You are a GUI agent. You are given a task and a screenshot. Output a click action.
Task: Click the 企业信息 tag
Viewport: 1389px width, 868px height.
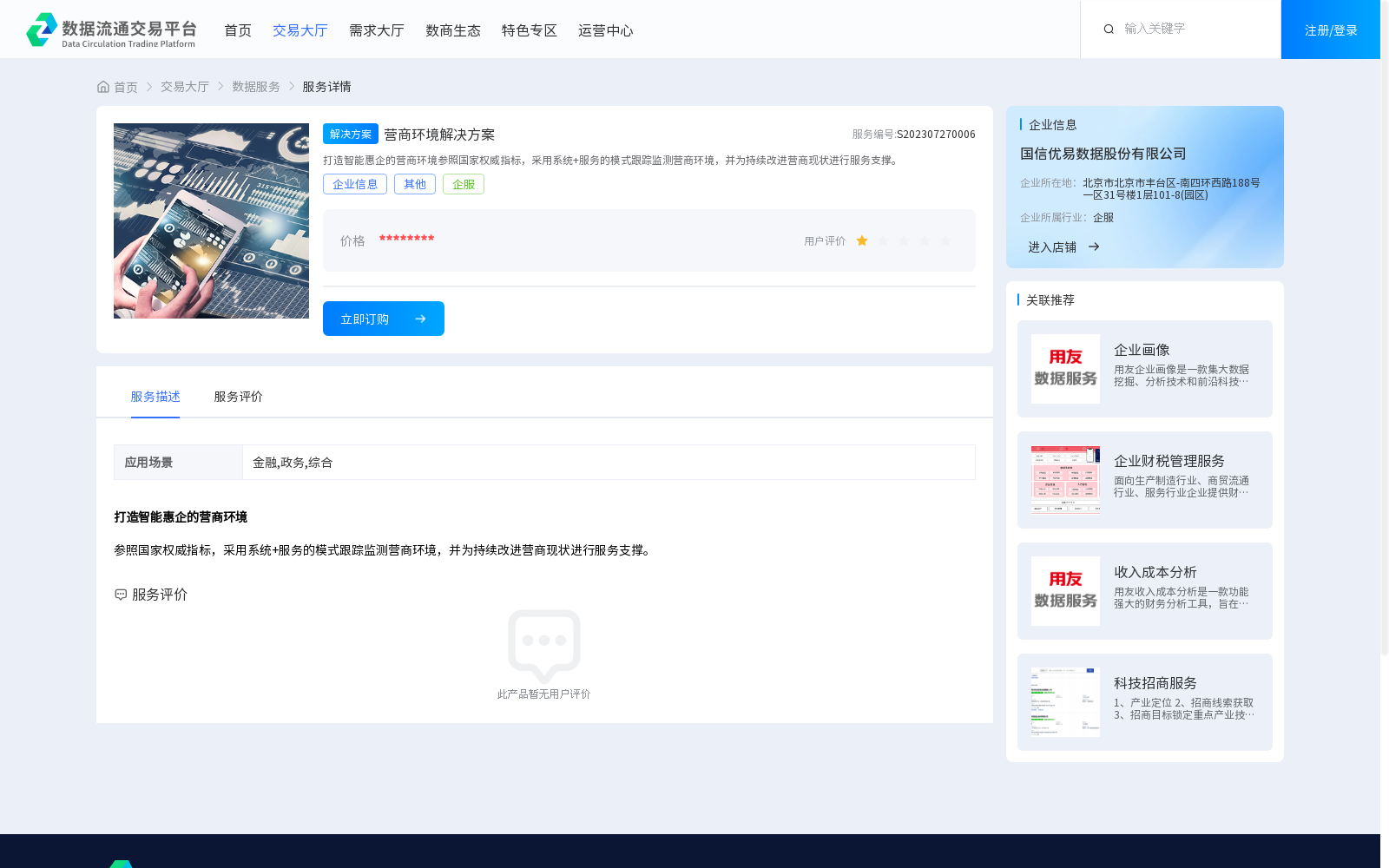[x=355, y=184]
